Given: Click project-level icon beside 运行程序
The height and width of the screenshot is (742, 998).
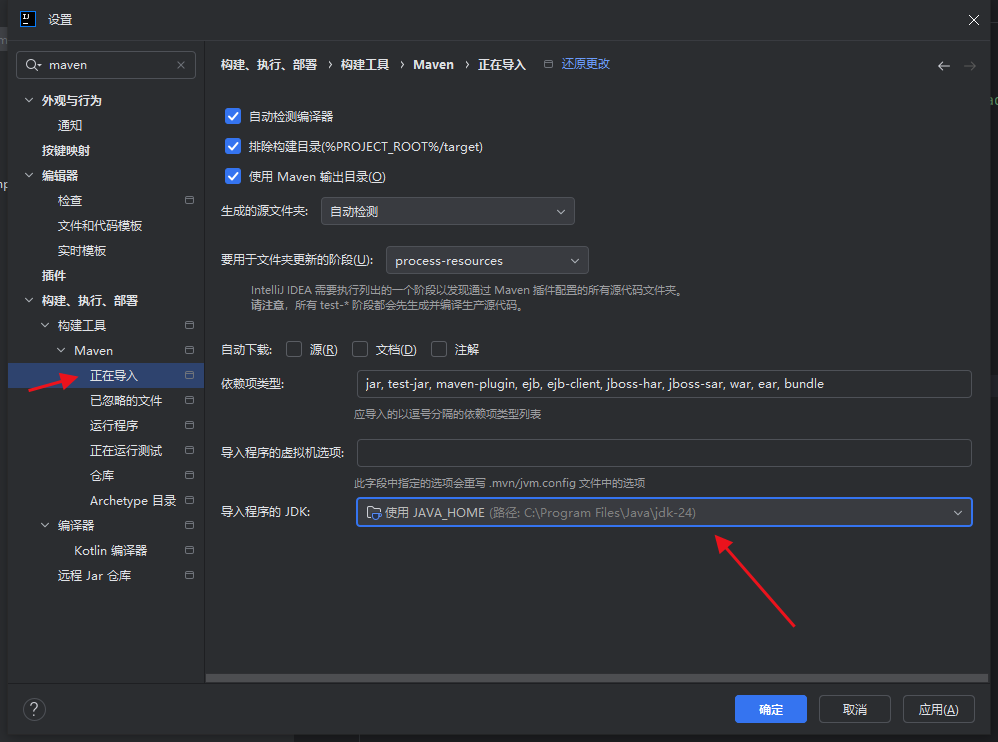Looking at the screenshot, I should coord(189,425).
